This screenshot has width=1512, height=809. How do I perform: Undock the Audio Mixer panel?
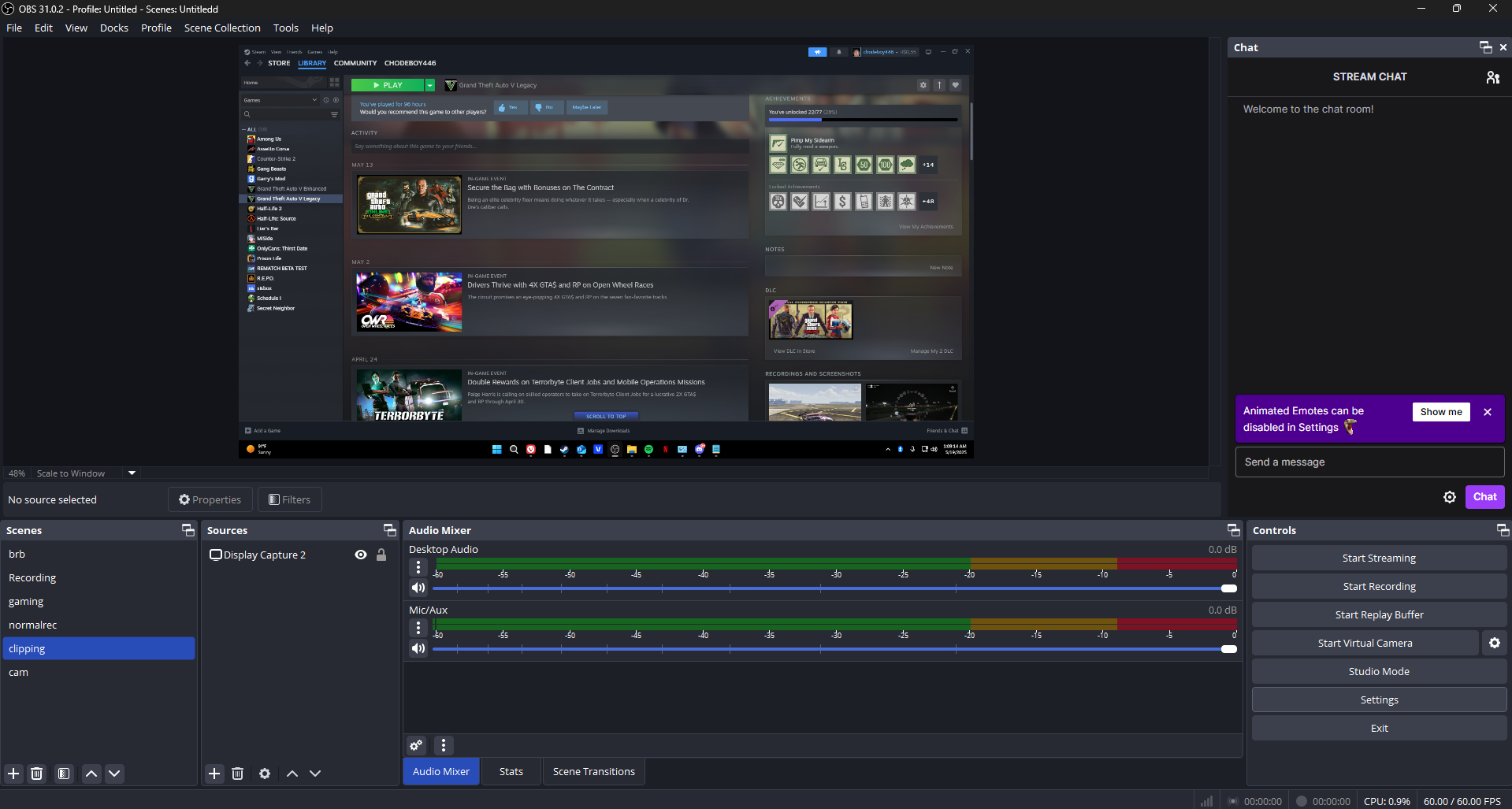(1234, 530)
